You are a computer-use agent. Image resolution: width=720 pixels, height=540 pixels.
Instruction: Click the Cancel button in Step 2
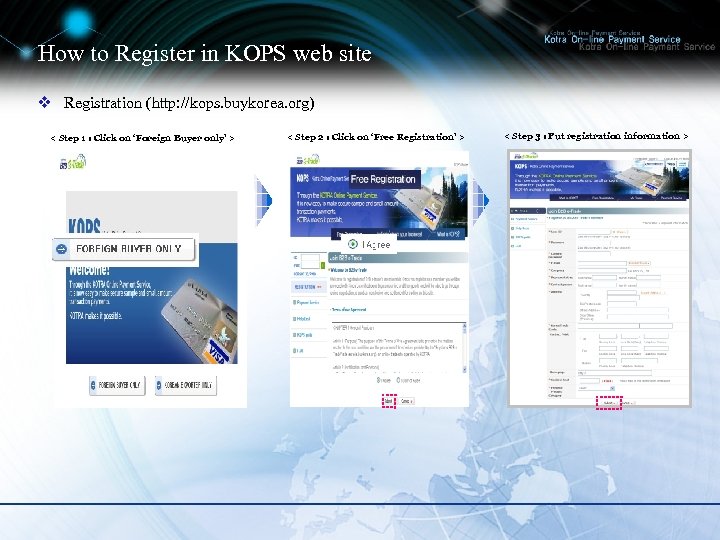pos(406,401)
